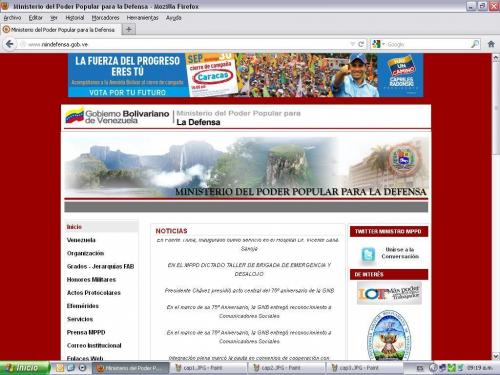500x375 pixels.
Task: Select Honores Militares in left menu
Action: click(x=91, y=280)
